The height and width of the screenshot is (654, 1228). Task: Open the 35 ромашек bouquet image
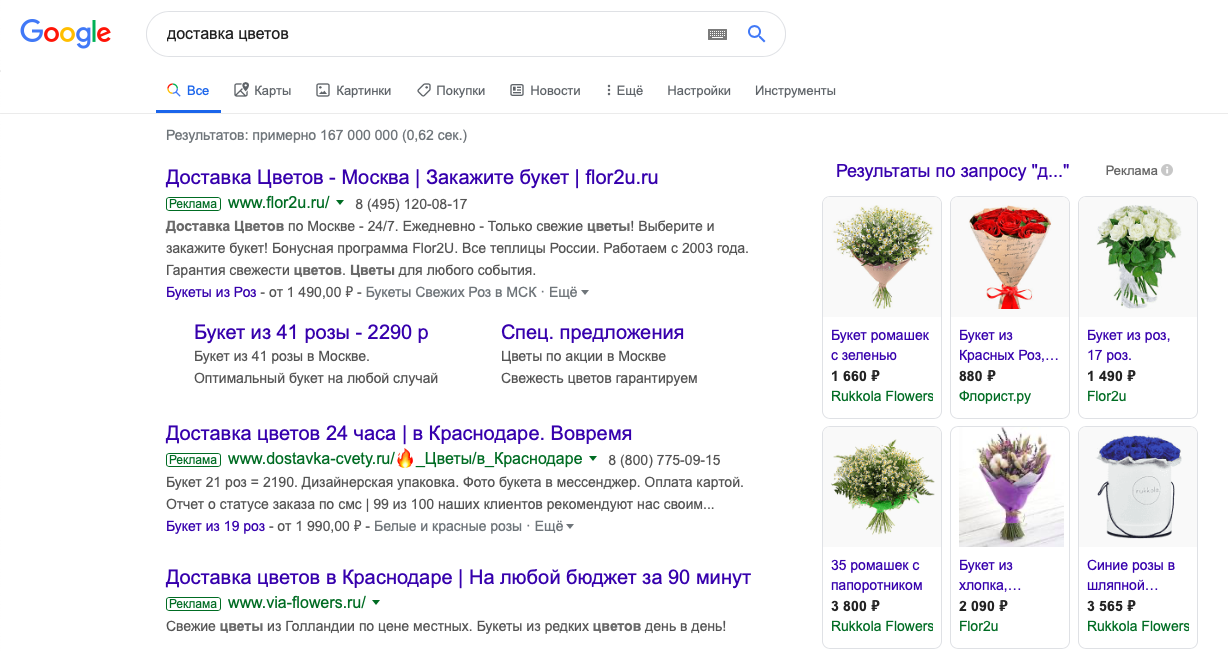coord(882,487)
